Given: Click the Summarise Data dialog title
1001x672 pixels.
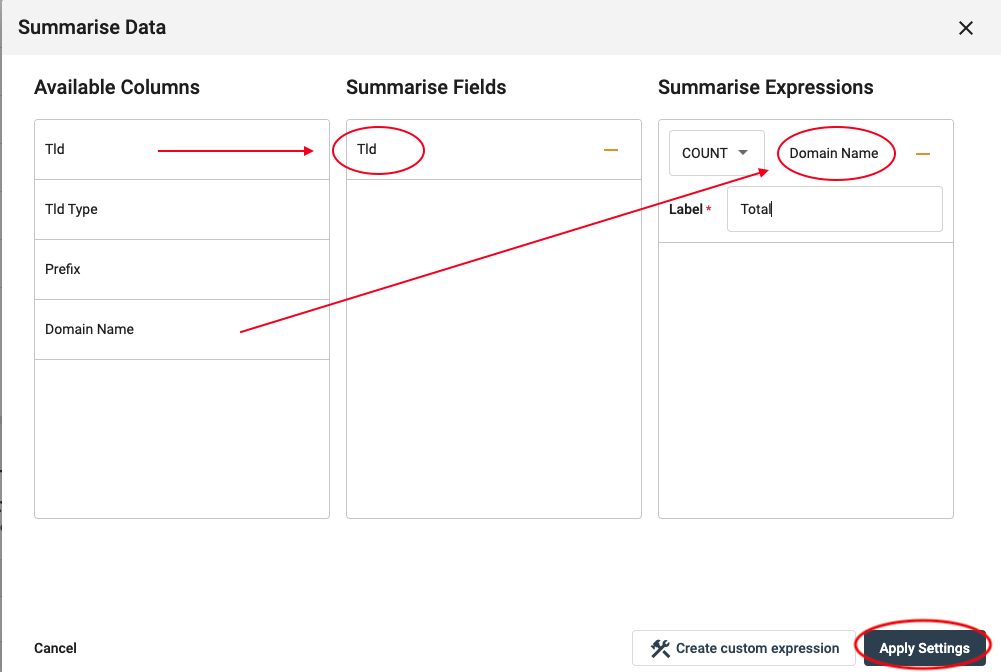Looking at the screenshot, I should click(x=92, y=27).
